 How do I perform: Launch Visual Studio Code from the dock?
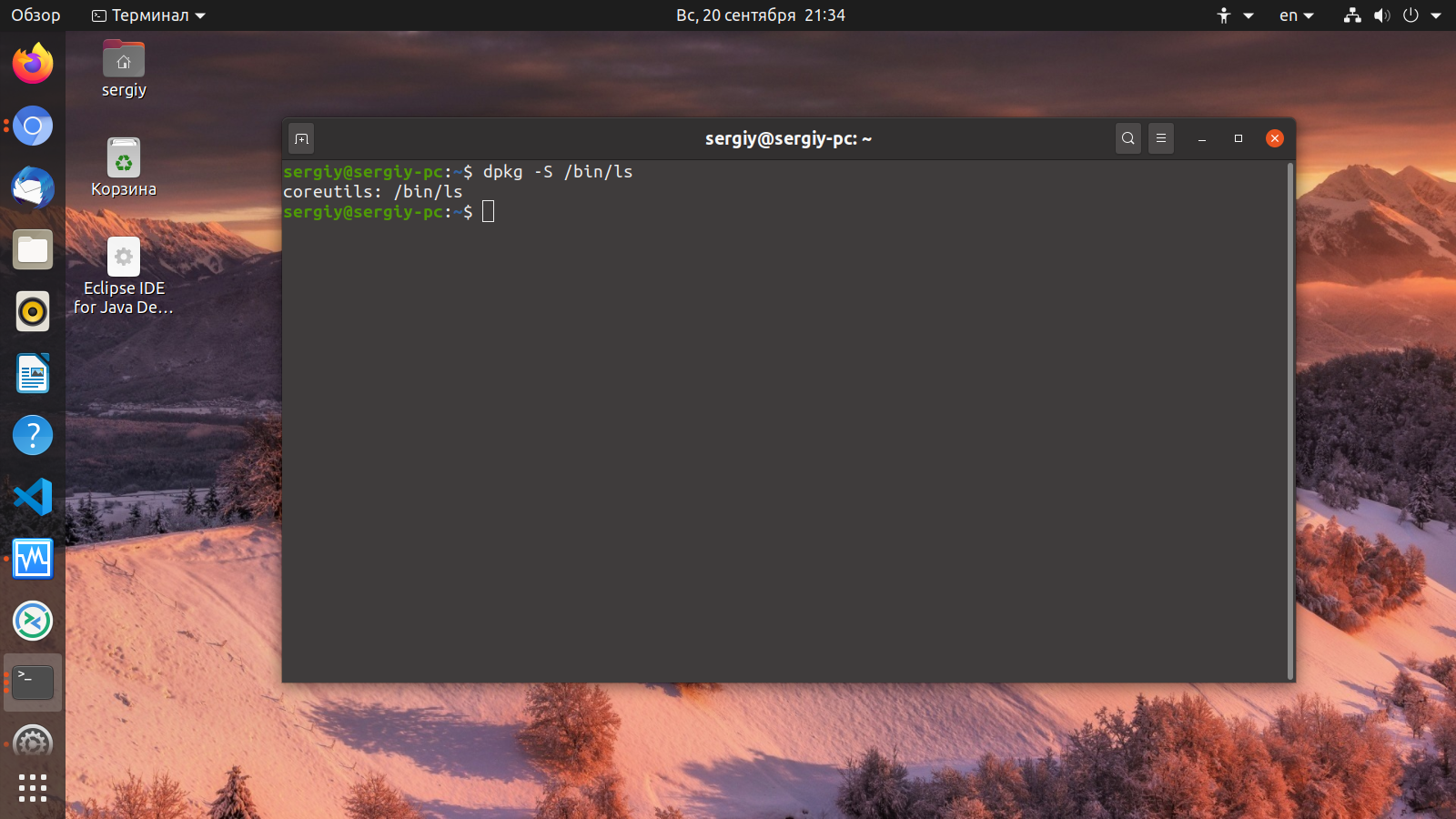33,497
